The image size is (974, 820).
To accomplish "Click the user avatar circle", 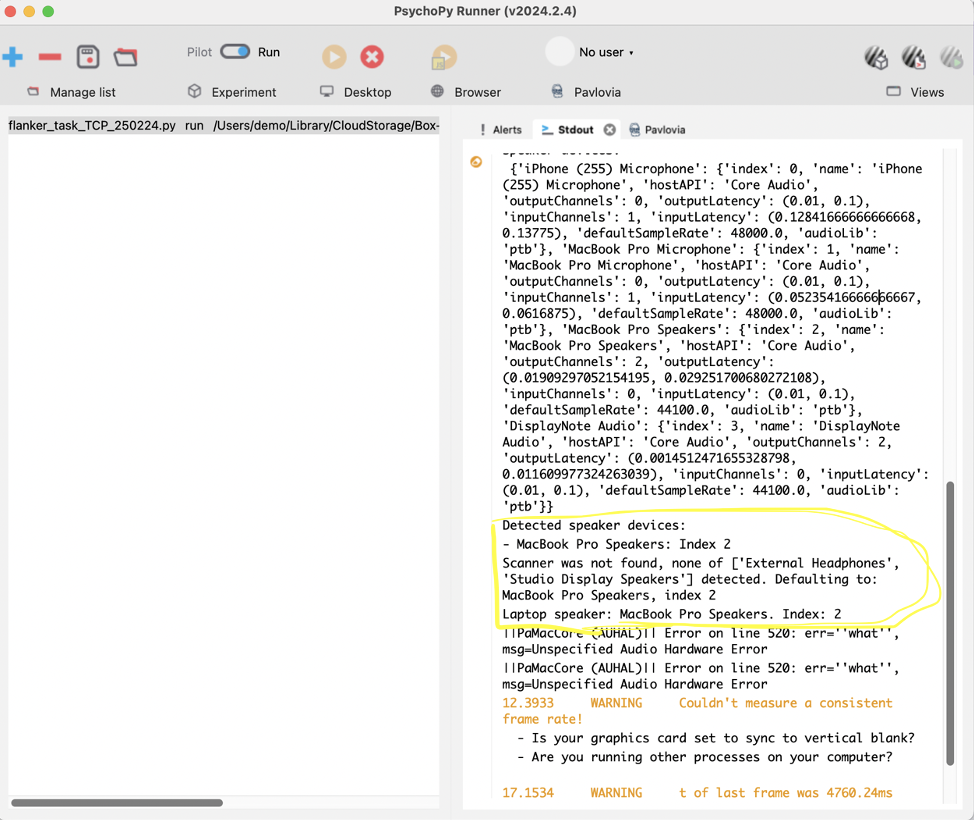I will pos(560,52).
